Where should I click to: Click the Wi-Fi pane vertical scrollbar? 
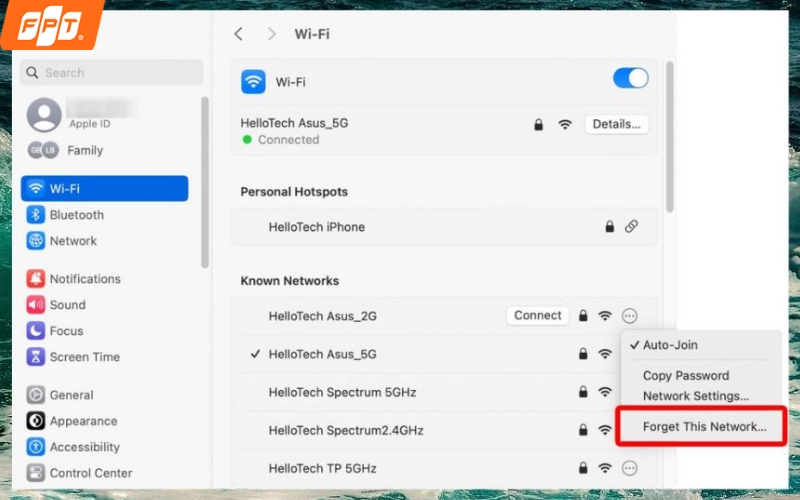[670, 137]
